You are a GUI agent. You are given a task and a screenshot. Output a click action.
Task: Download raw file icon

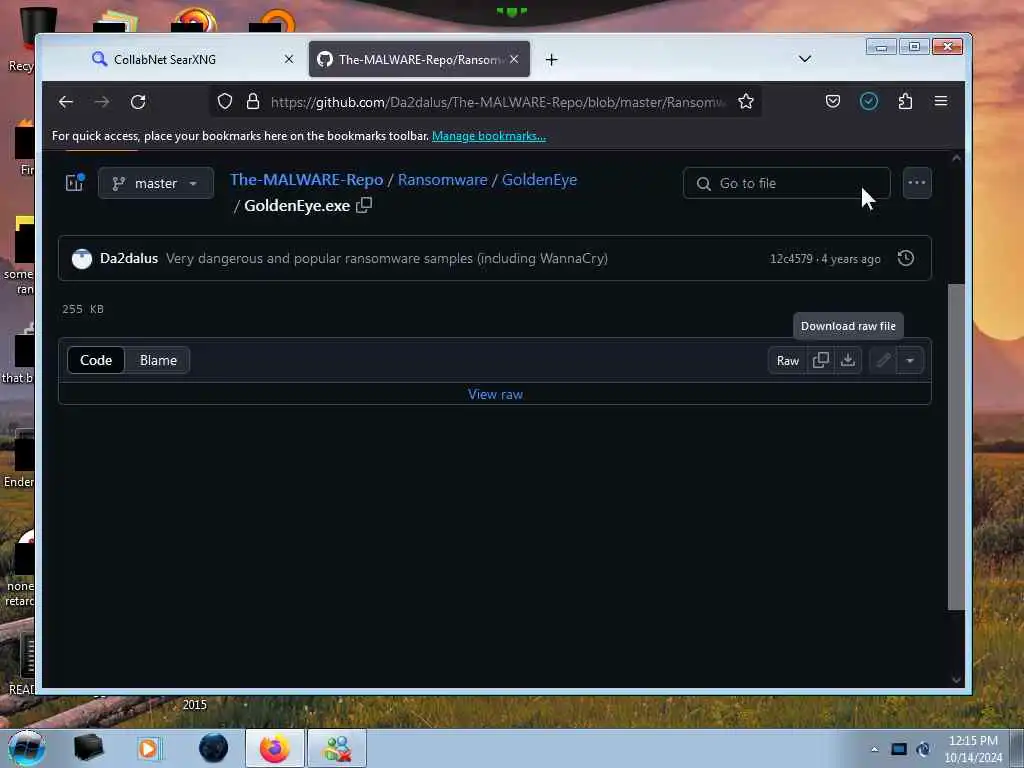[848, 360]
